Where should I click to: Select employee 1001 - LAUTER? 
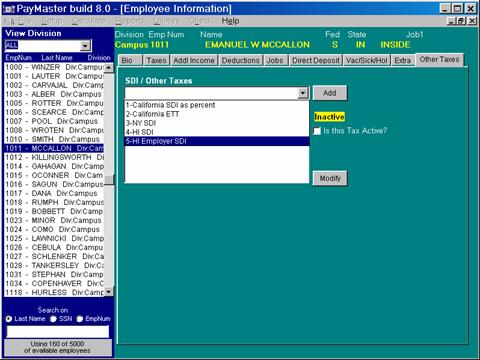54,76
